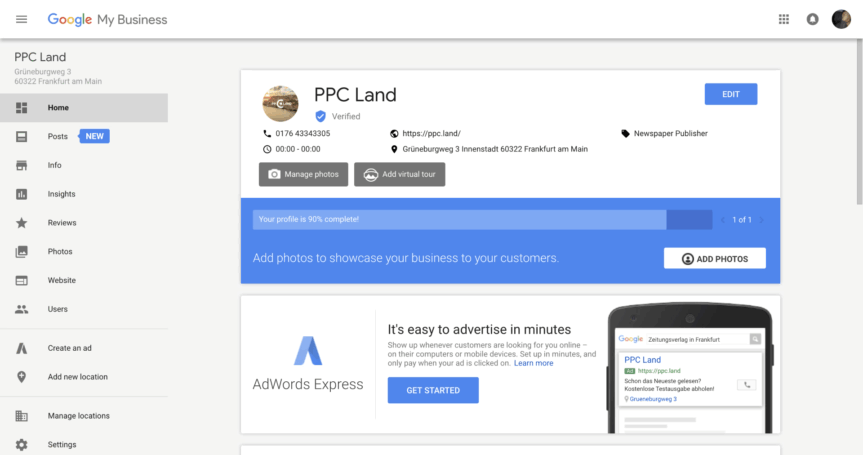The image size is (863, 455).
Task: Click the PPC Land profile picture
Action: [280, 103]
